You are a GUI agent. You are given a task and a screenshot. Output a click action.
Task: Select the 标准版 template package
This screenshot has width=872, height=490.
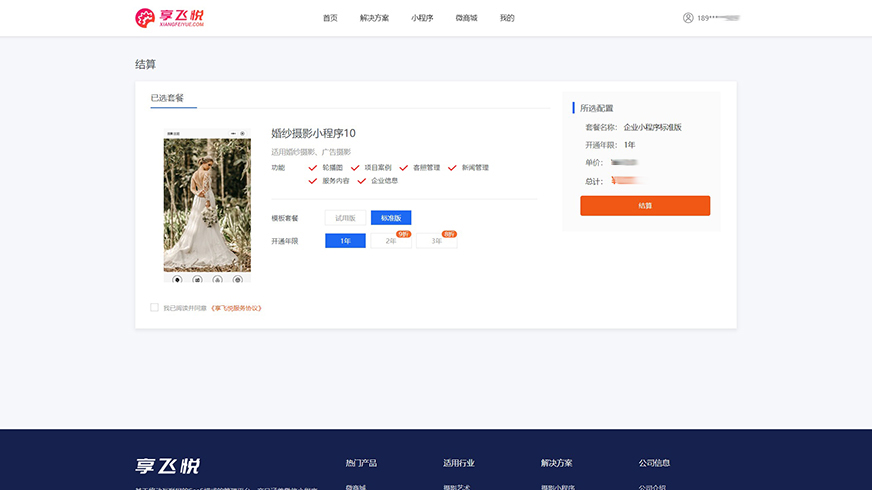[391, 217]
